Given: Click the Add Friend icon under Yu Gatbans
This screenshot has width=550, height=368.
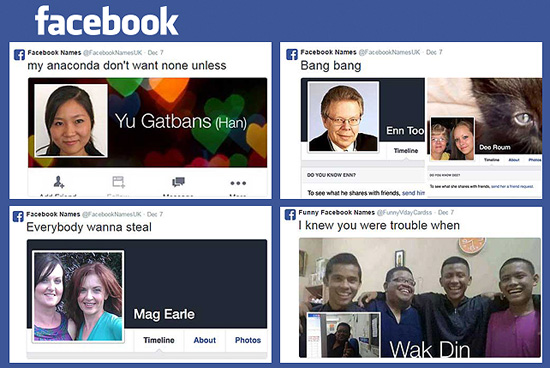Looking at the screenshot, I should 59,182.
